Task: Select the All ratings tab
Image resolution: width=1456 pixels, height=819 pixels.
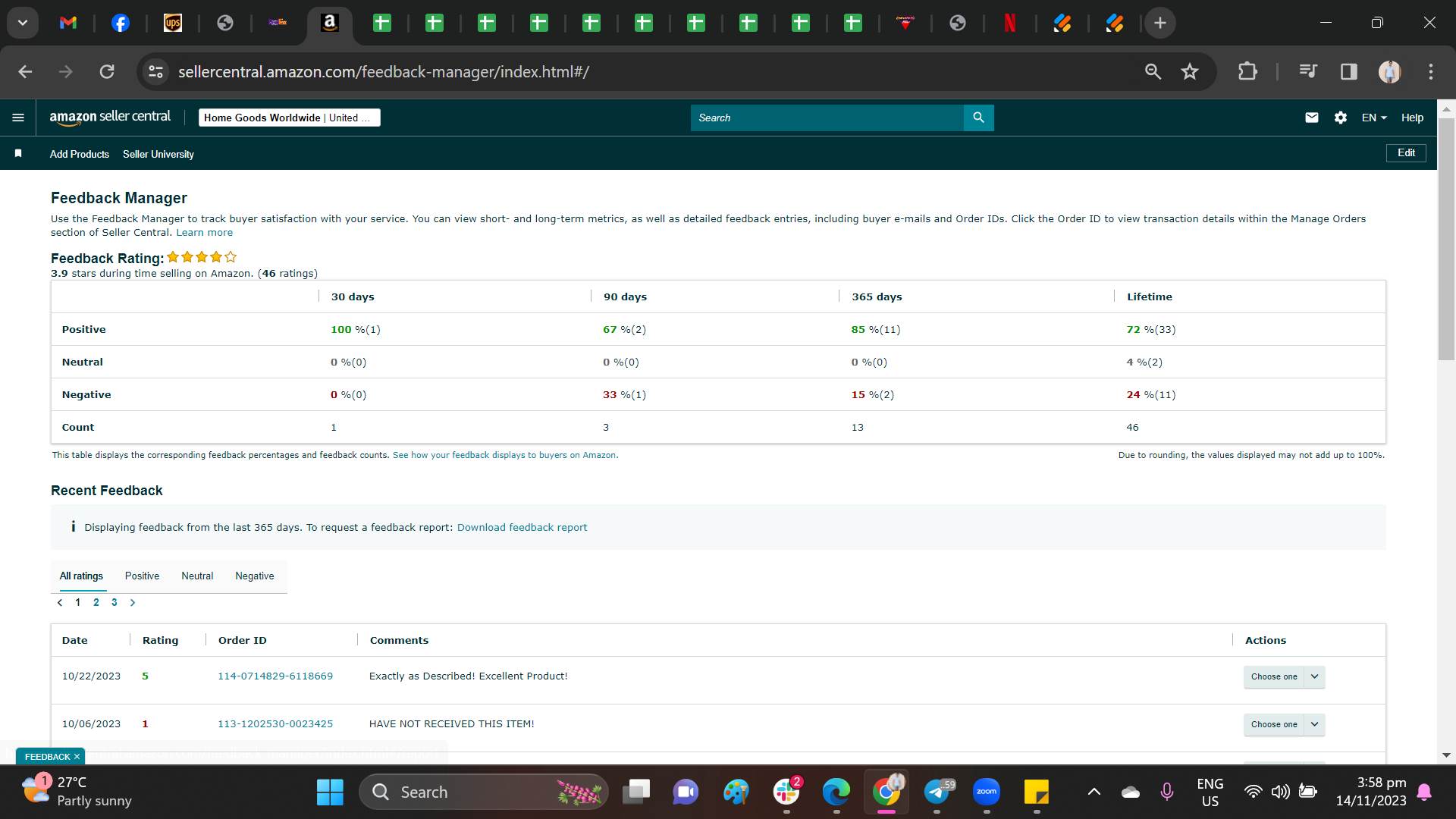Action: pos(81,576)
